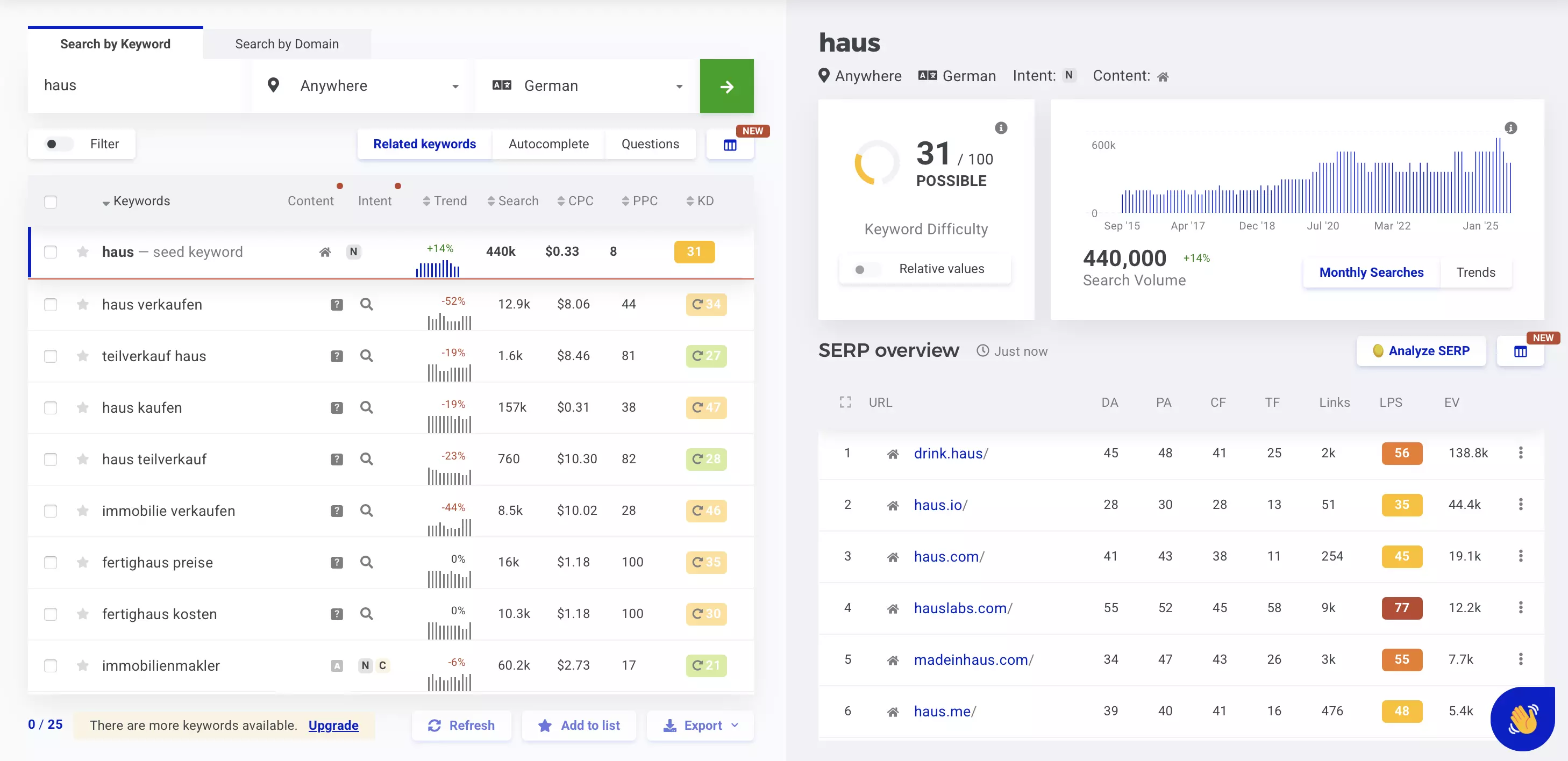Open the Questions tab
This screenshot has width=1568, height=761.
click(x=650, y=143)
